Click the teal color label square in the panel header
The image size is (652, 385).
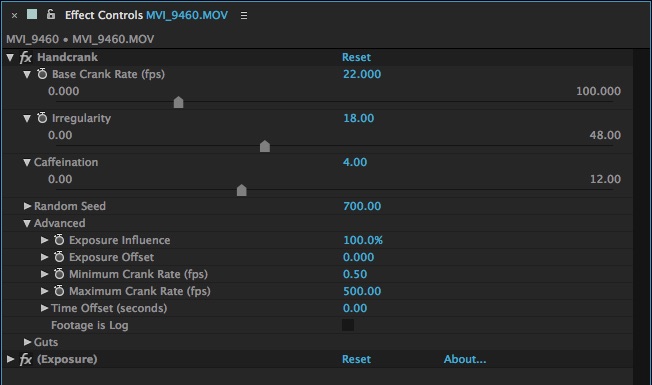[32, 15]
